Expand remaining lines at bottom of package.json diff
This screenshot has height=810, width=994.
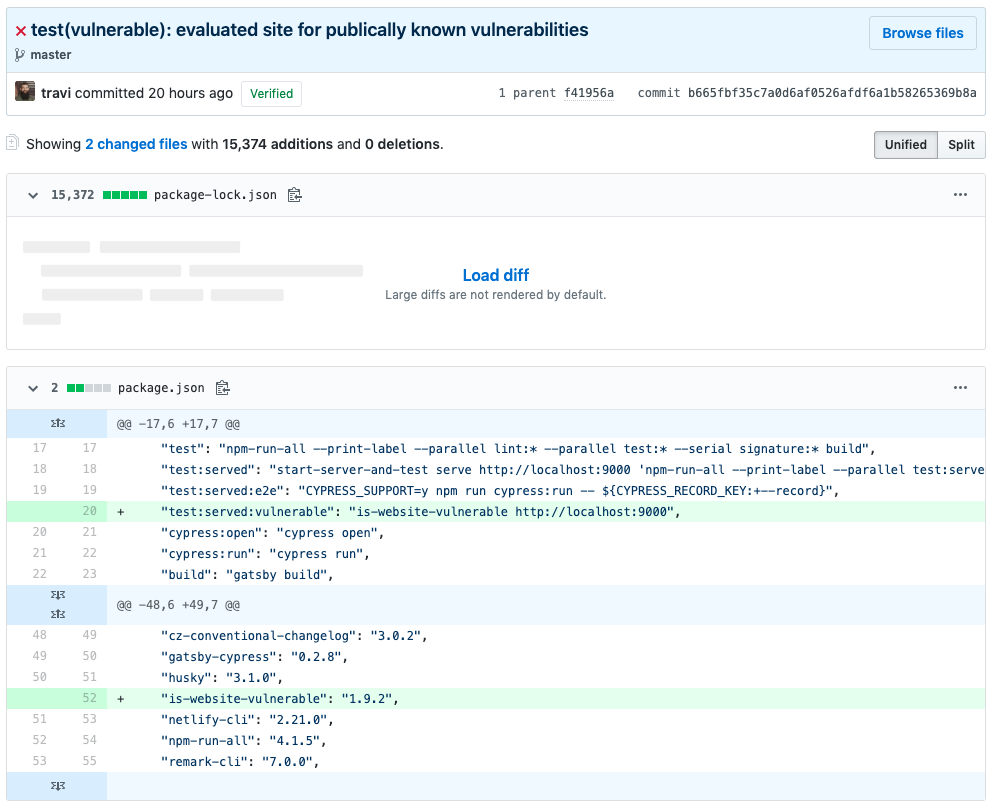point(58,786)
